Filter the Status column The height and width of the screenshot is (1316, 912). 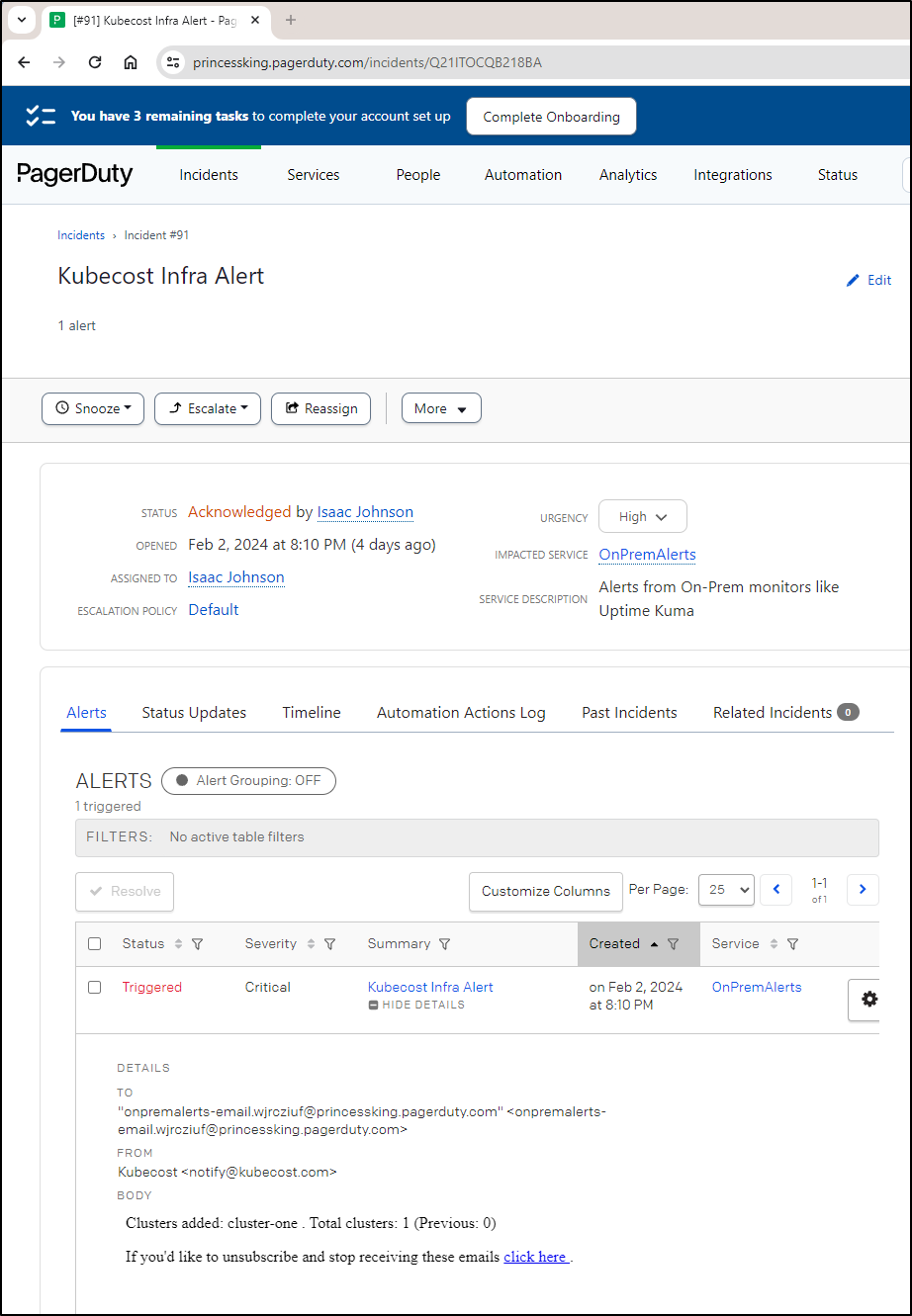click(197, 944)
